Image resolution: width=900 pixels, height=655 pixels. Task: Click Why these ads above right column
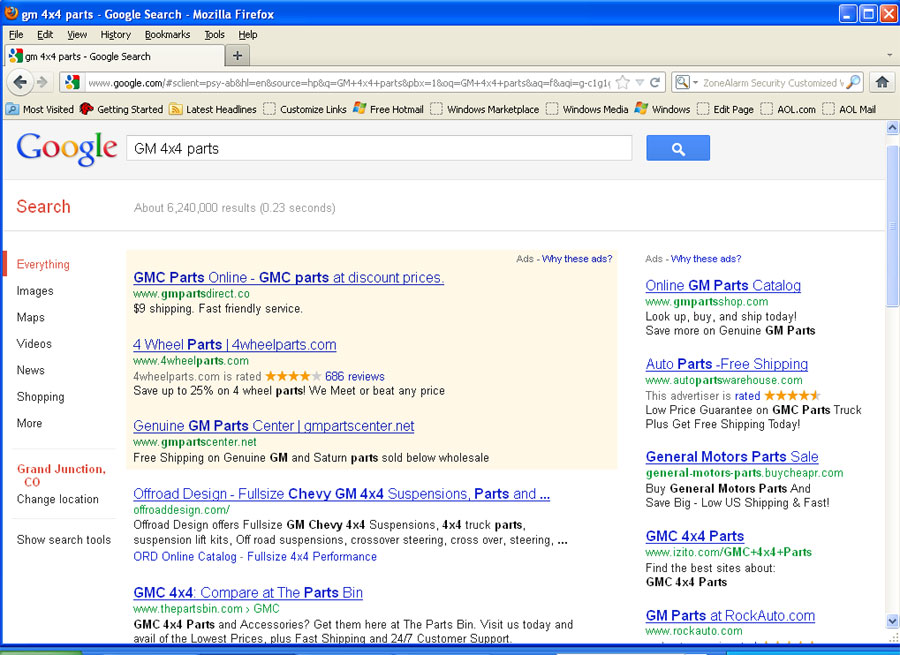[706, 259]
